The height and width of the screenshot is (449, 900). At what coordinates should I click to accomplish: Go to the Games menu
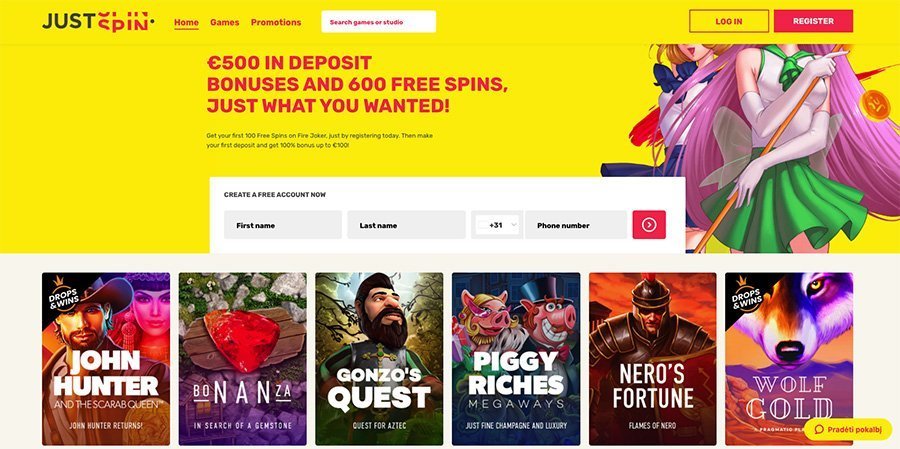coord(224,22)
